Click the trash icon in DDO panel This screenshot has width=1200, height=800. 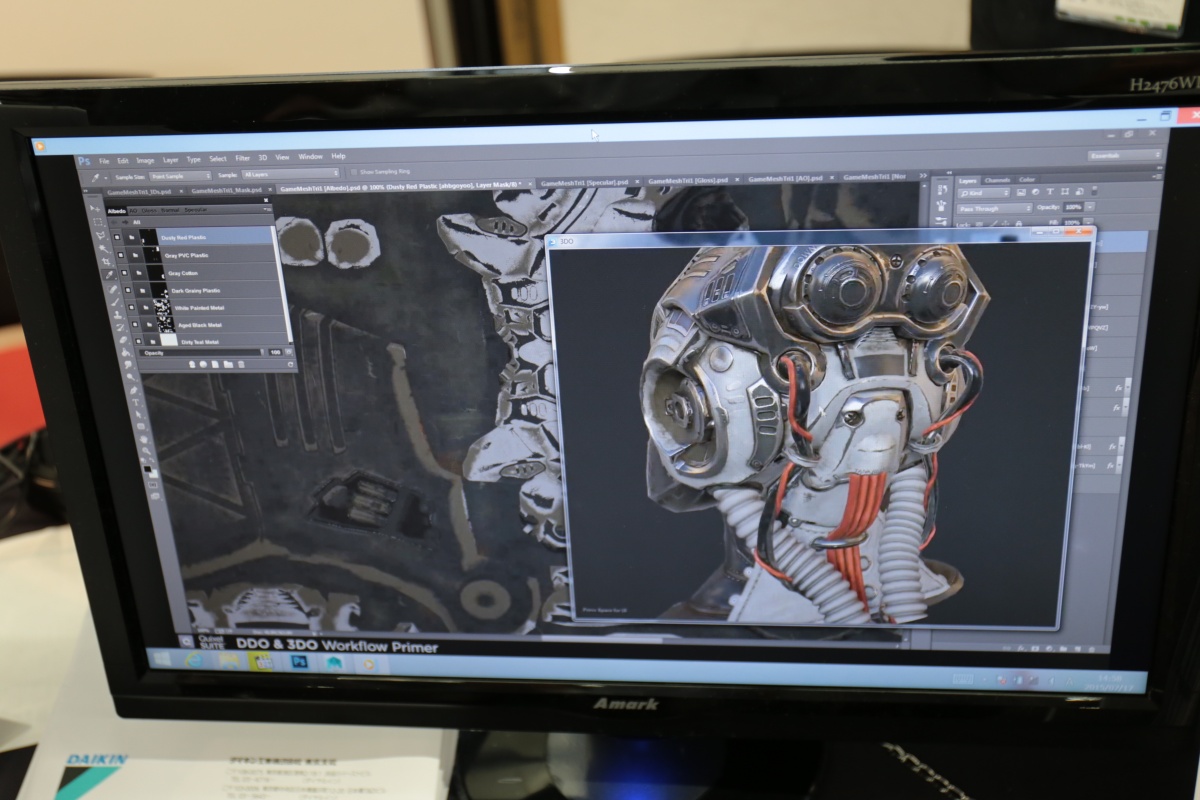click(241, 364)
